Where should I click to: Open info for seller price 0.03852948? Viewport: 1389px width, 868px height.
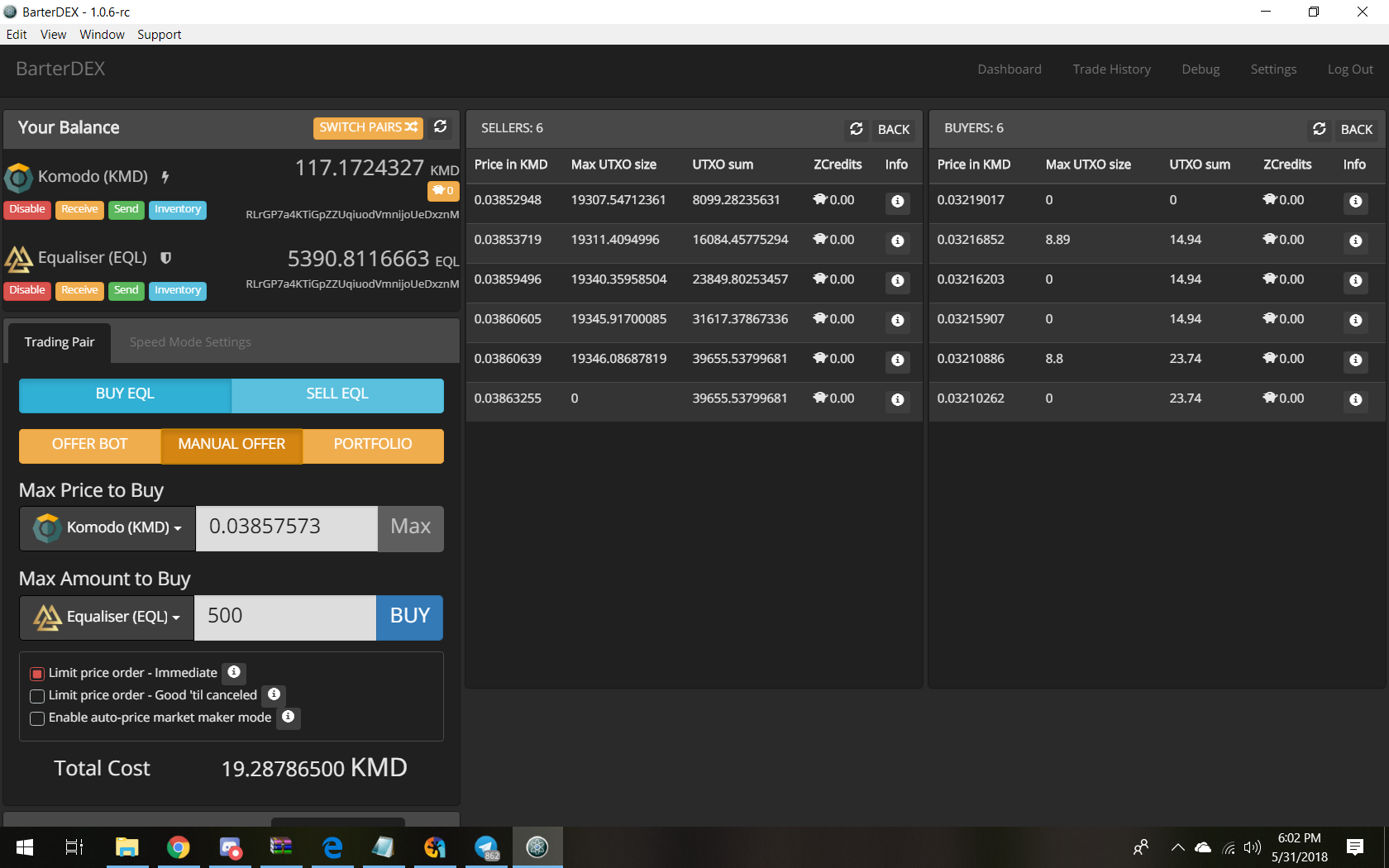pyautogui.click(x=898, y=202)
